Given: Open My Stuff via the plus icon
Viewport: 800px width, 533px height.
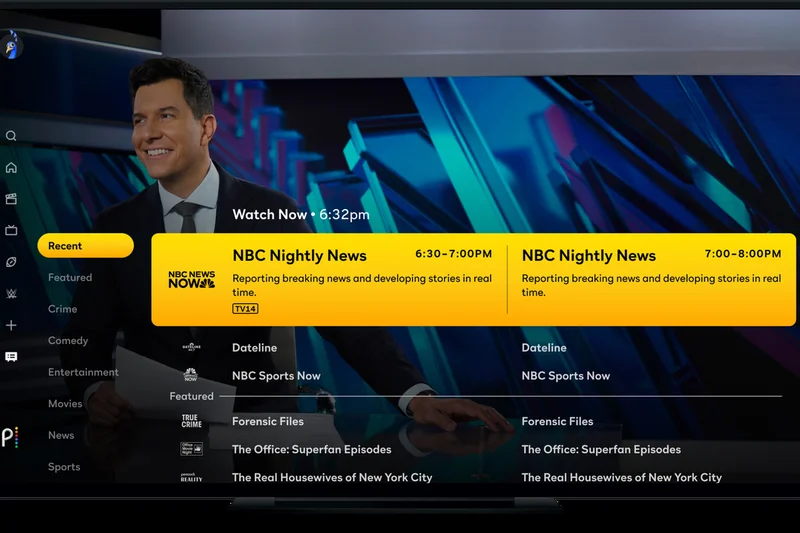Looking at the screenshot, I should click(x=11, y=325).
